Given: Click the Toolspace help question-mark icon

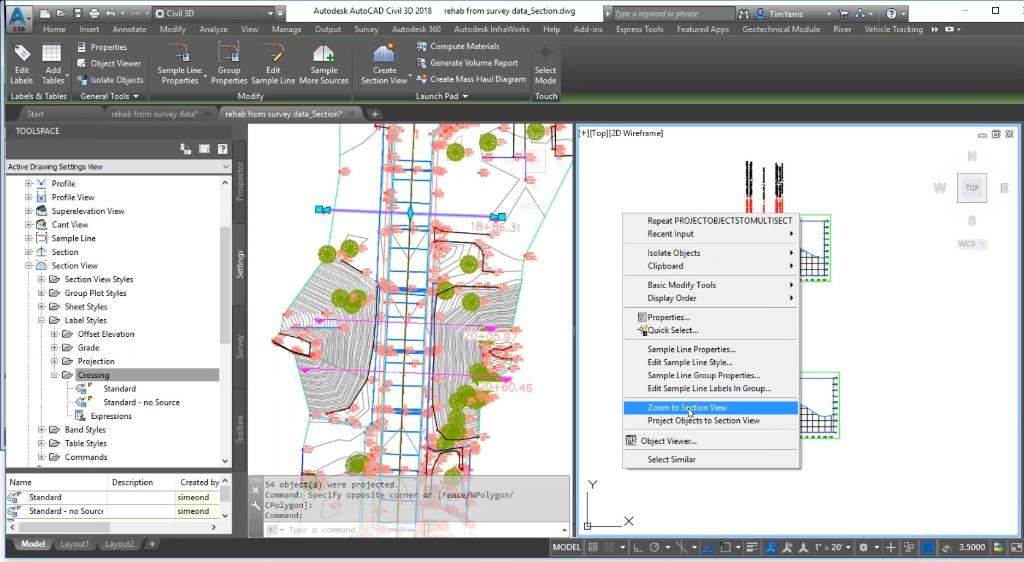Looking at the screenshot, I should click(222, 149).
